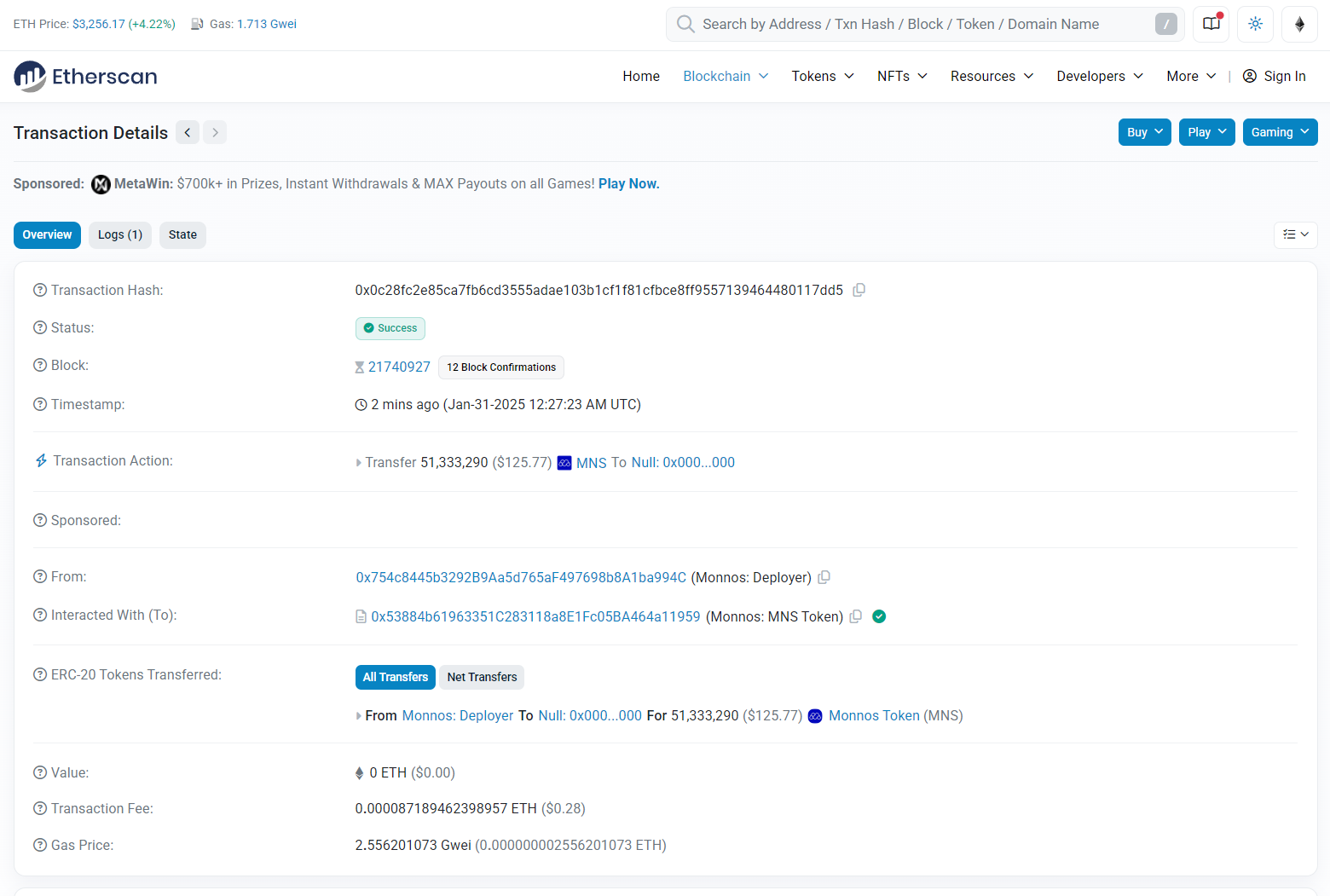1330x896 pixels.
Task: Open the Resources dropdown menu
Action: pos(992,76)
